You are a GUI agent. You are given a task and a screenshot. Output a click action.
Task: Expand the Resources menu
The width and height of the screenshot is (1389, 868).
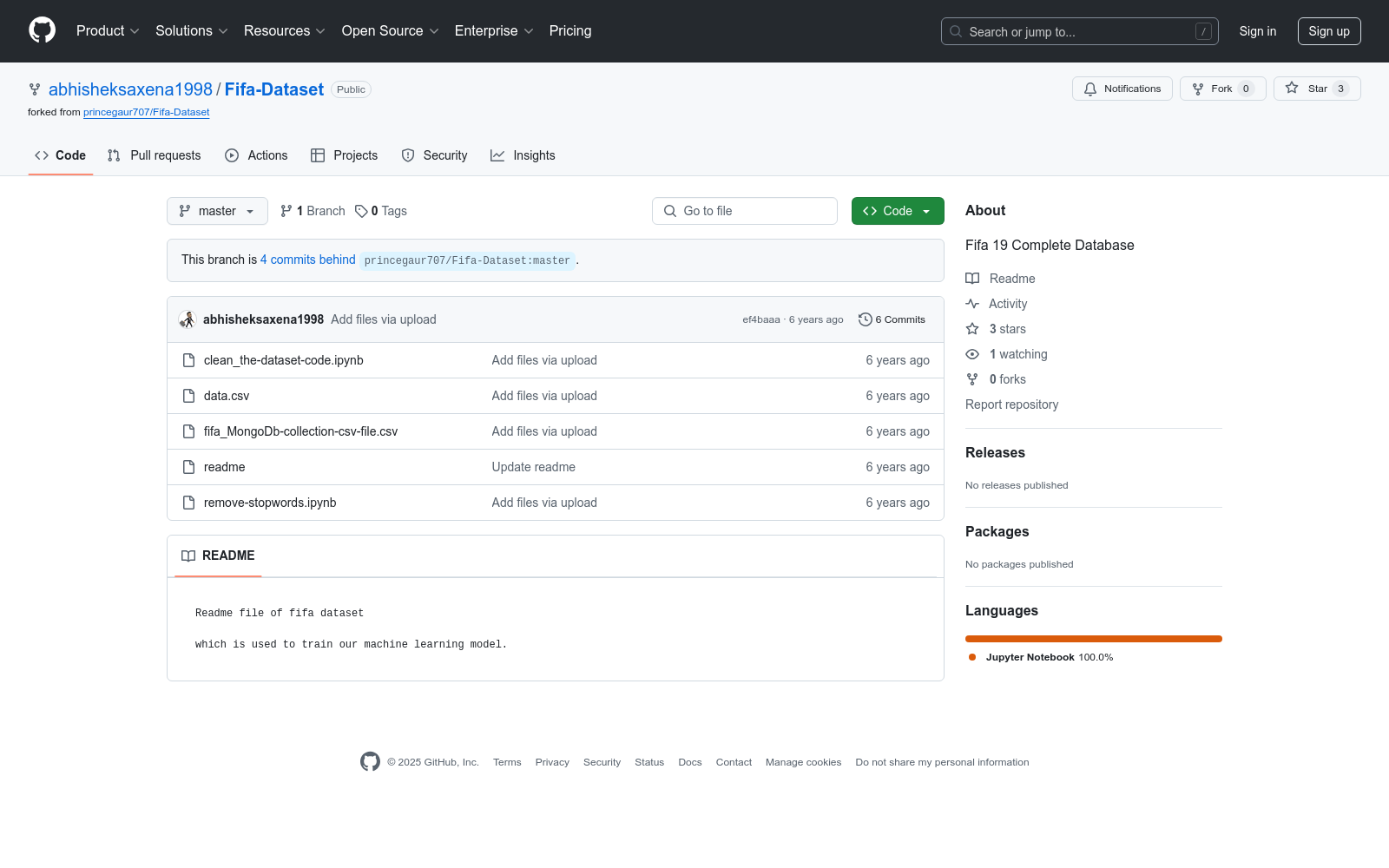[285, 31]
